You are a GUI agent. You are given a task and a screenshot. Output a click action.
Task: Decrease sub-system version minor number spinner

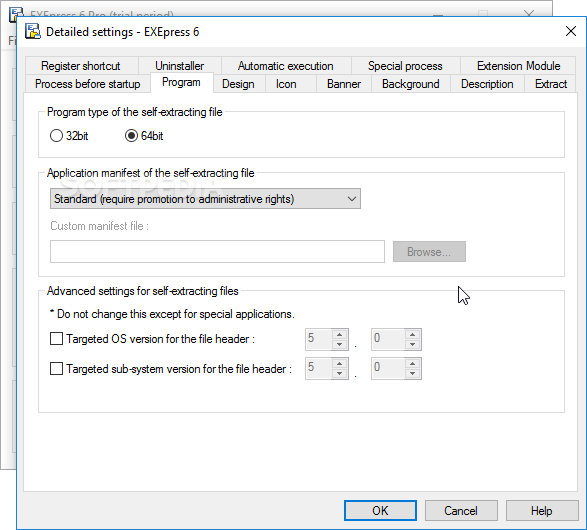[413, 373]
